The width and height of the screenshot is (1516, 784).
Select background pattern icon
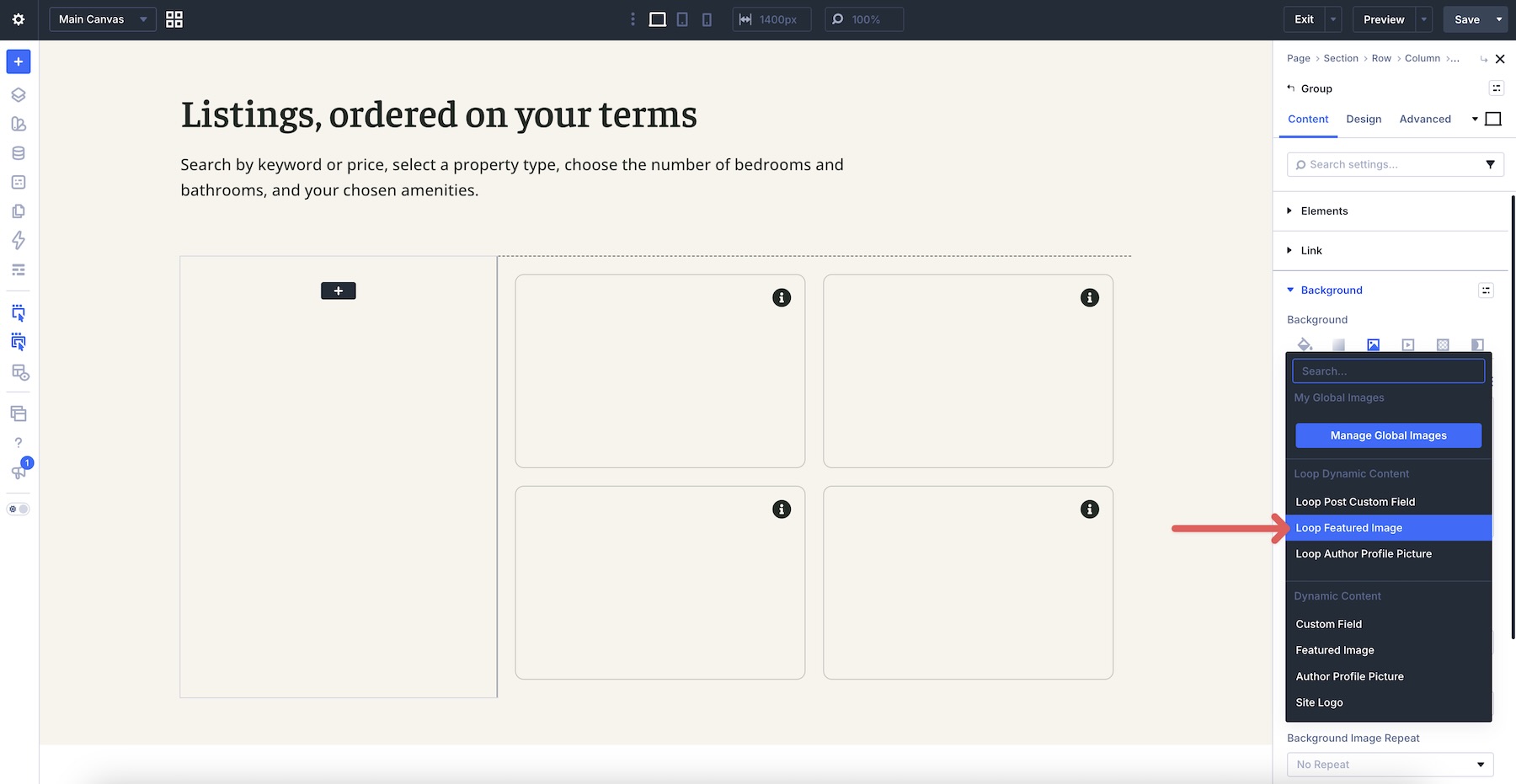click(x=1443, y=344)
